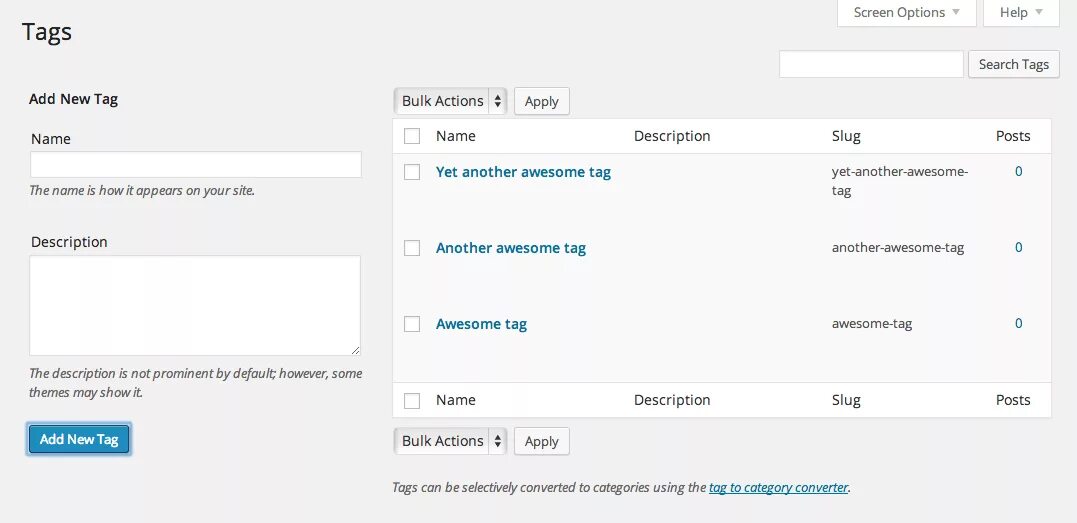Open the bottom Bulk Actions dropdown
This screenshot has height=523, width=1077.
click(x=450, y=441)
